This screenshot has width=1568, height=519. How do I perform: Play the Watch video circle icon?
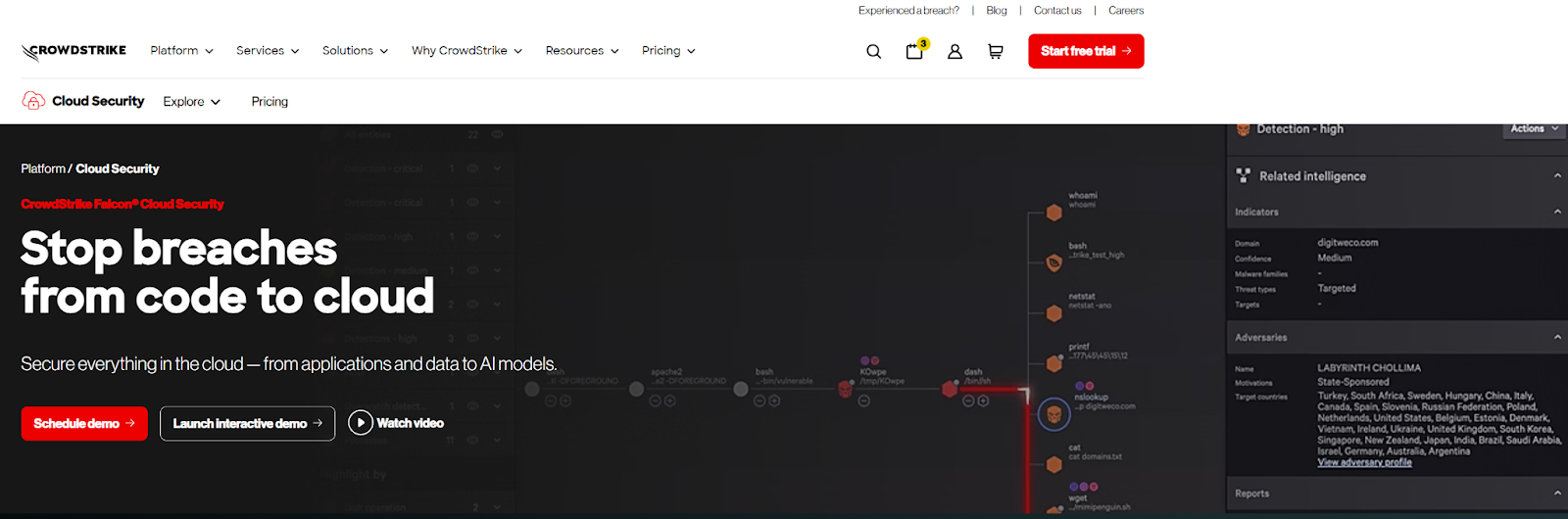(x=361, y=423)
